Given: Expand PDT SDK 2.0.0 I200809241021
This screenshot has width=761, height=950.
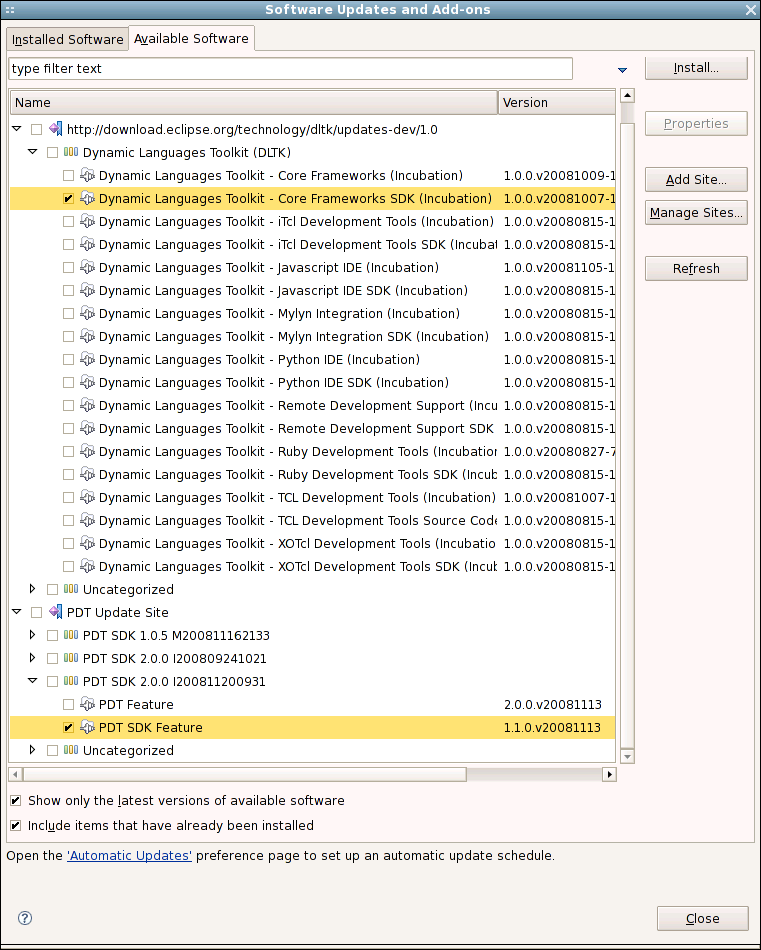Looking at the screenshot, I should [x=33, y=658].
